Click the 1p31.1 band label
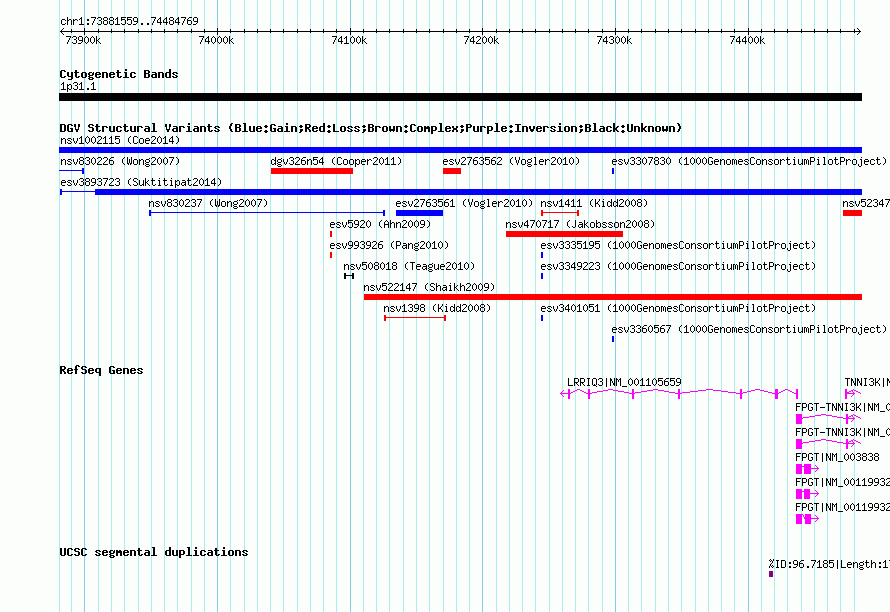The image size is (890, 612). tap(78, 86)
